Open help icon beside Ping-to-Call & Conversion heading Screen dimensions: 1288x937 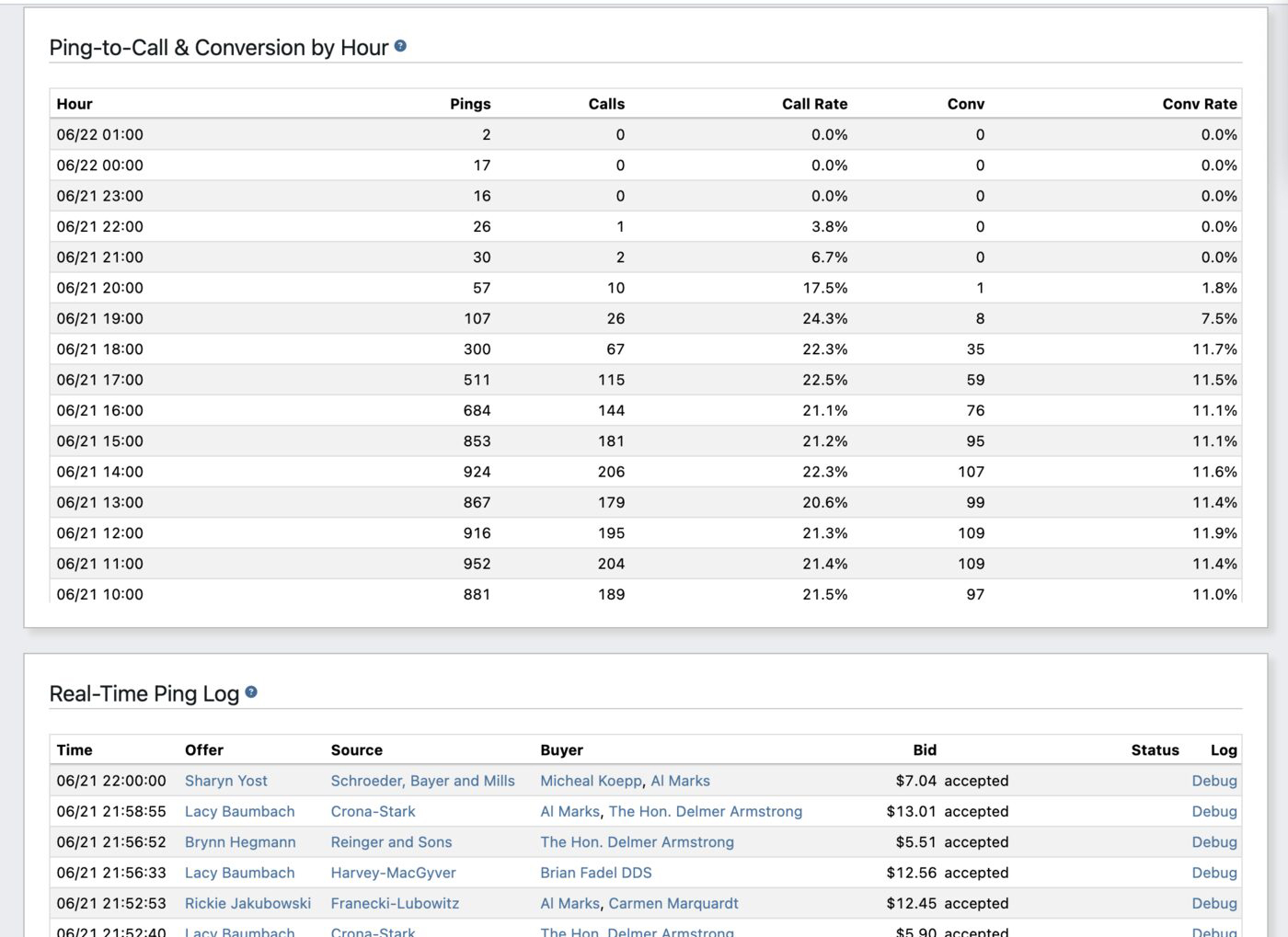point(400,46)
